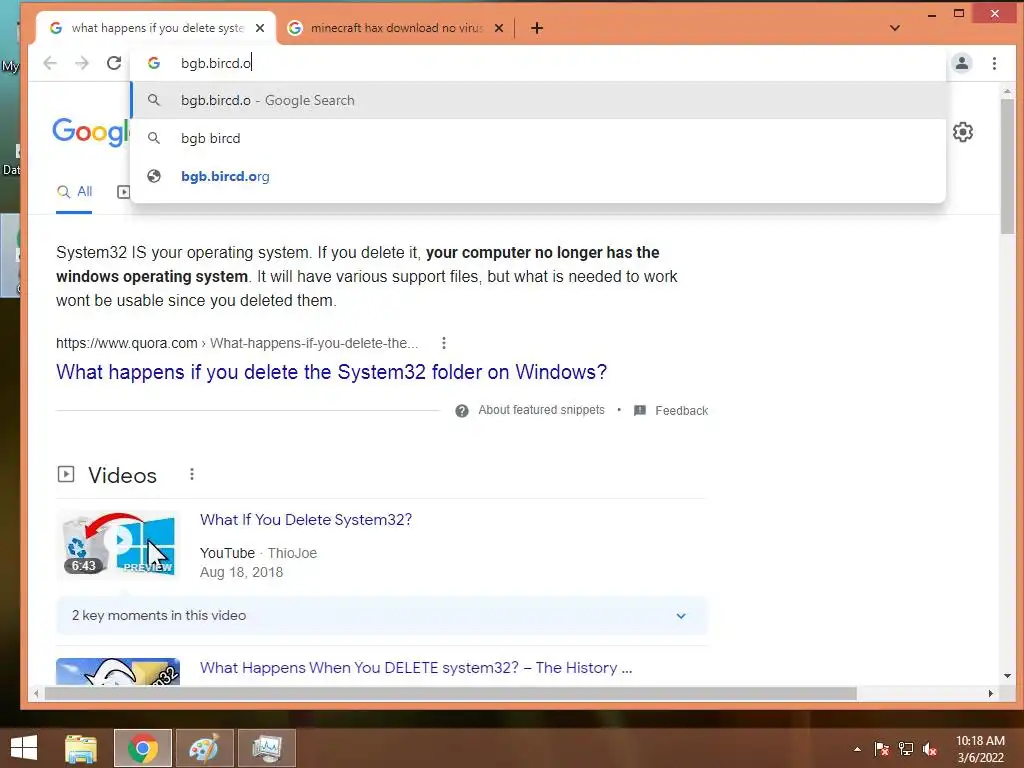This screenshot has width=1024, height=768.
Task: Click the Videos section play icon
Action: pos(66,474)
